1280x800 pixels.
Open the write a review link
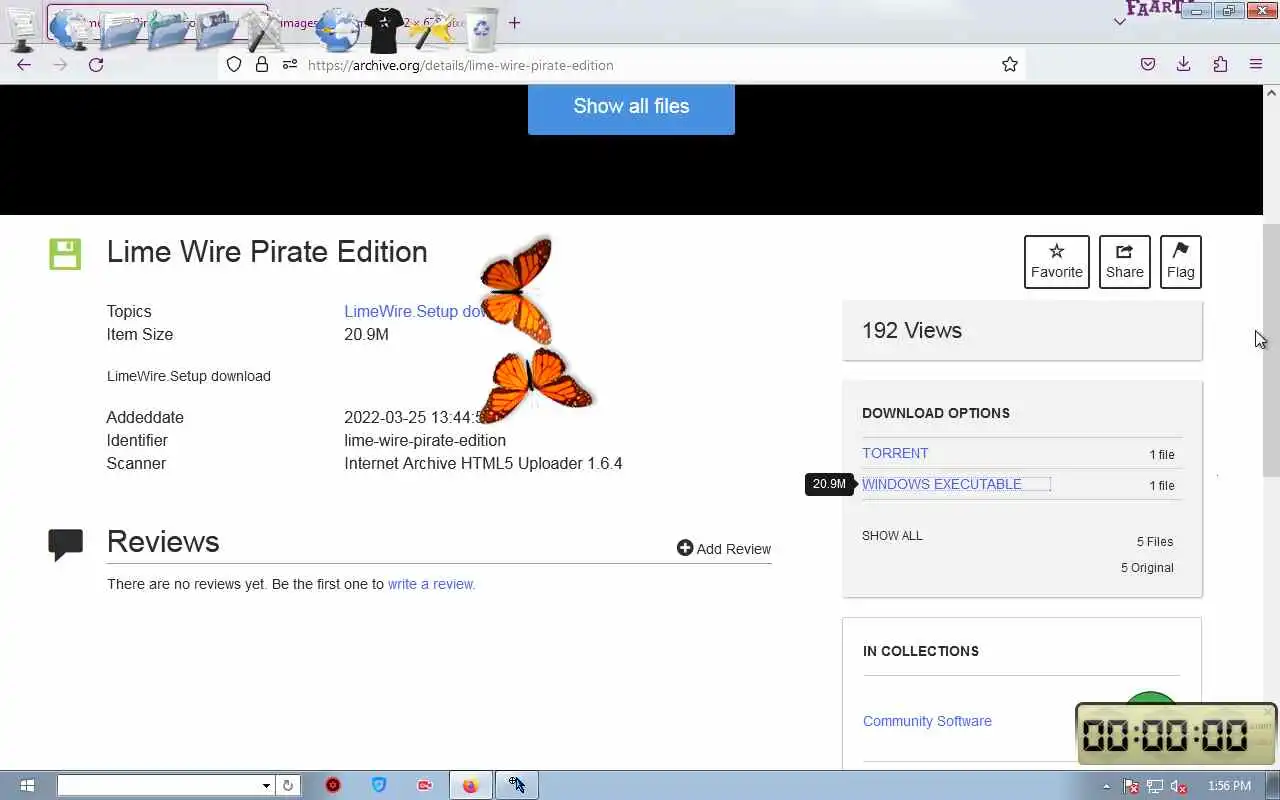click(431, 584)
